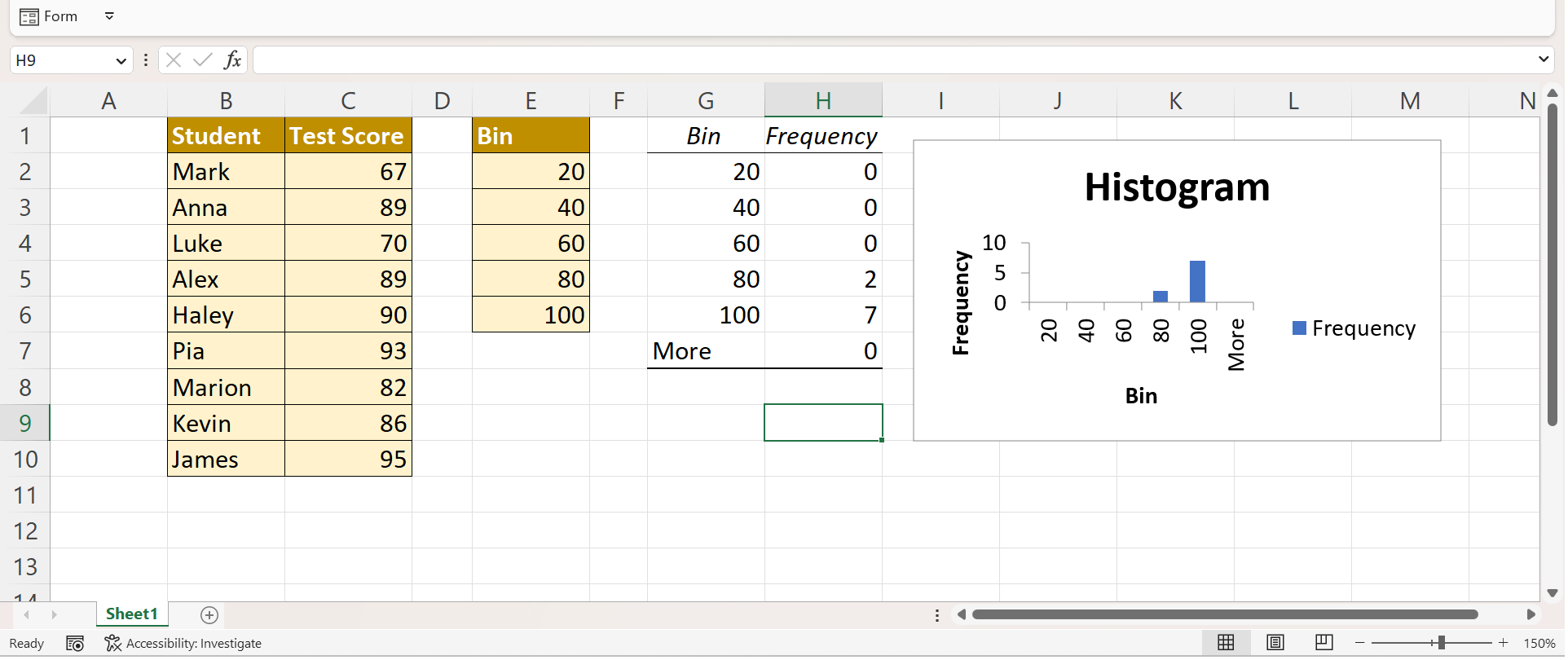
Task: Open macro recording icon in status bar
Action: click(x=75, y=644)
